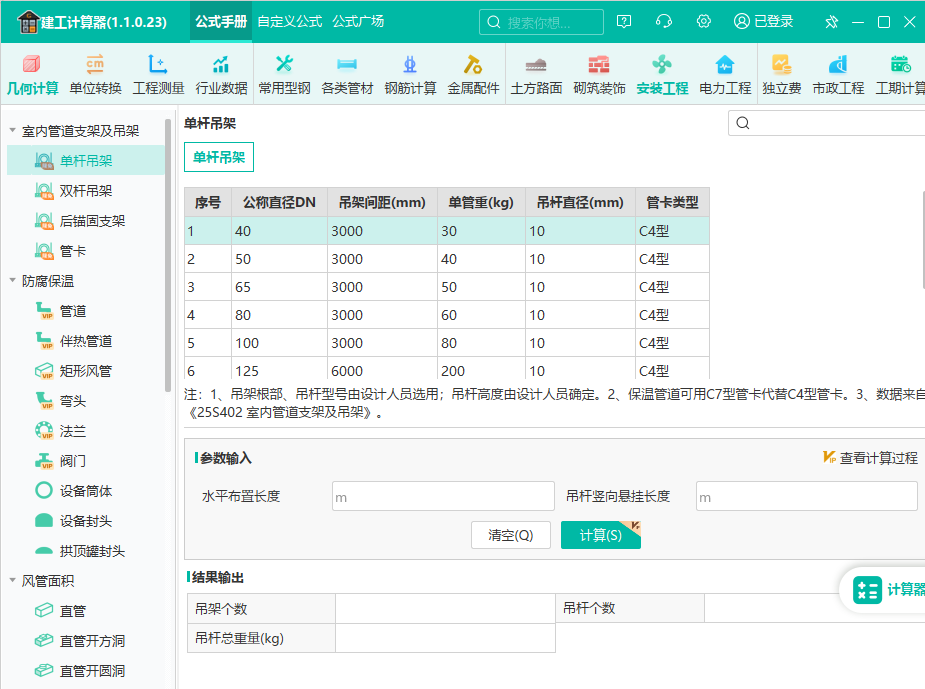Switch to the 公式广场 tab

click(358, 22)
